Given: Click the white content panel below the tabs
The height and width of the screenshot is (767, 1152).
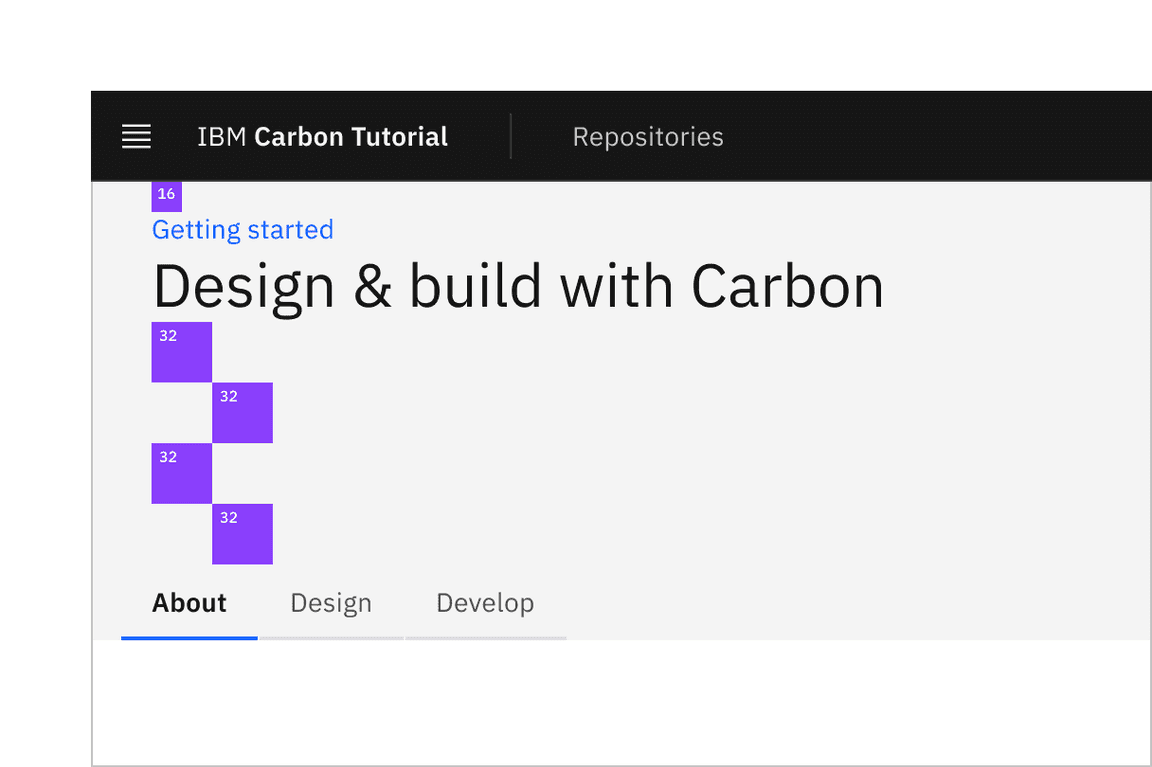Looking at the screenshot, I should [620, 700].
